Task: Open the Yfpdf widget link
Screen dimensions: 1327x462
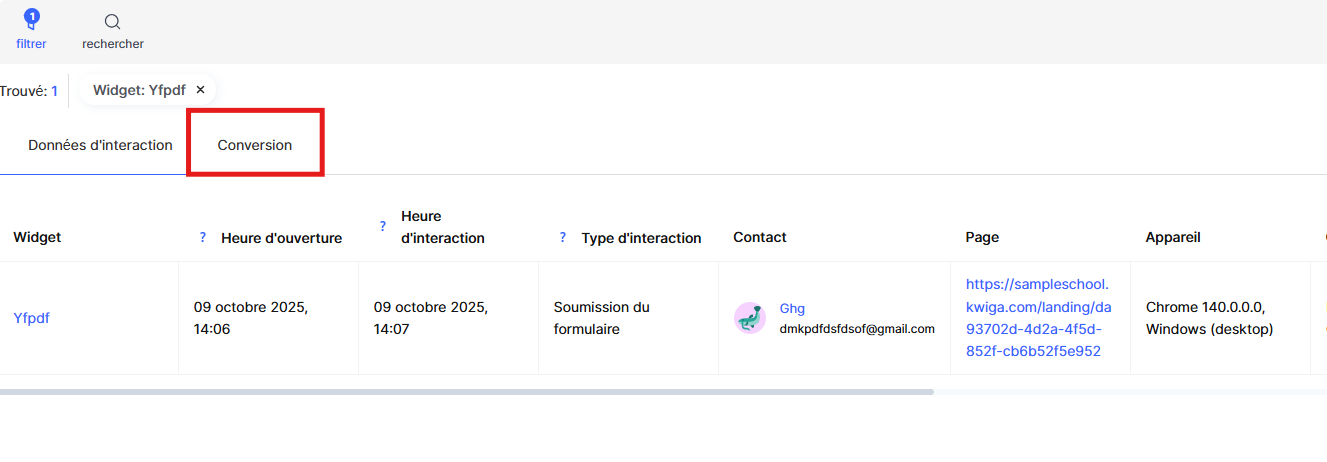Action: (x=31, y=318)
